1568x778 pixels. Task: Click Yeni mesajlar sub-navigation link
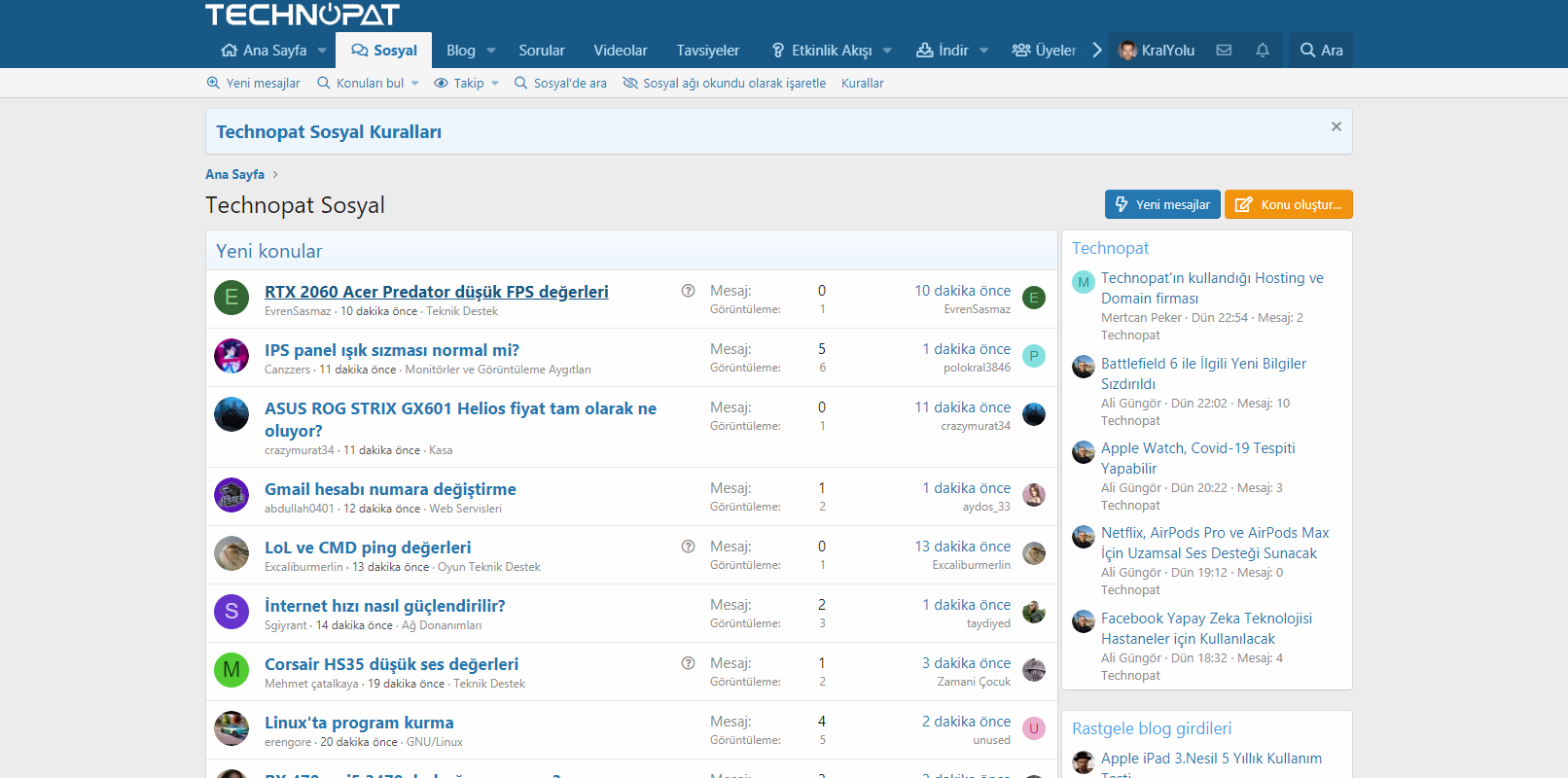[253, 84]
